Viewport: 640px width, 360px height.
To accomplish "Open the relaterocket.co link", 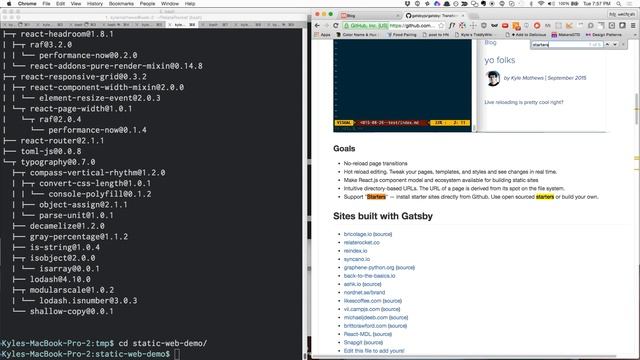I will tap(362, 242).
